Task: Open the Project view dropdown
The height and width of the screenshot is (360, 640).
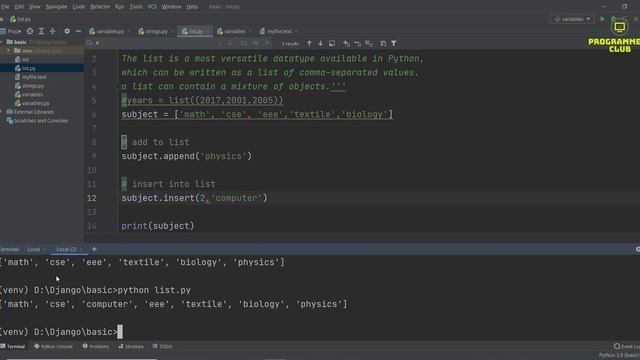Action: tap(13, 31)
